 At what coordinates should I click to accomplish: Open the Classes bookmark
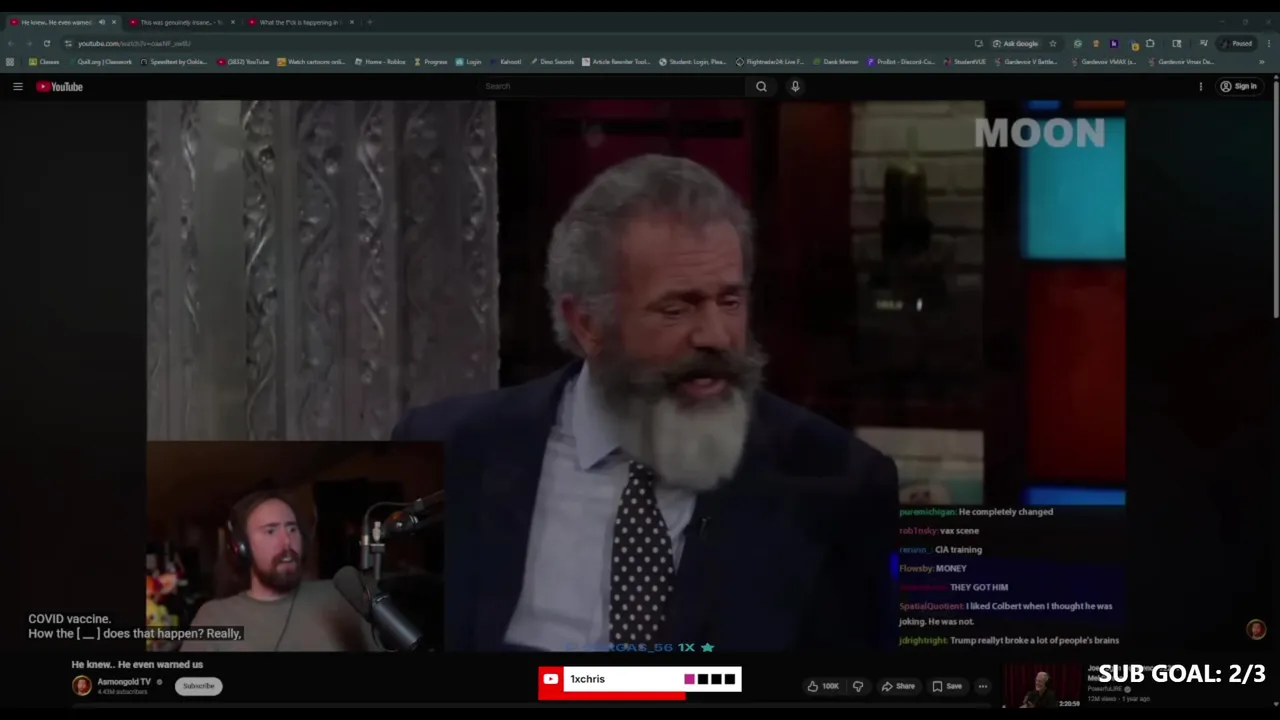click(44, 62)
